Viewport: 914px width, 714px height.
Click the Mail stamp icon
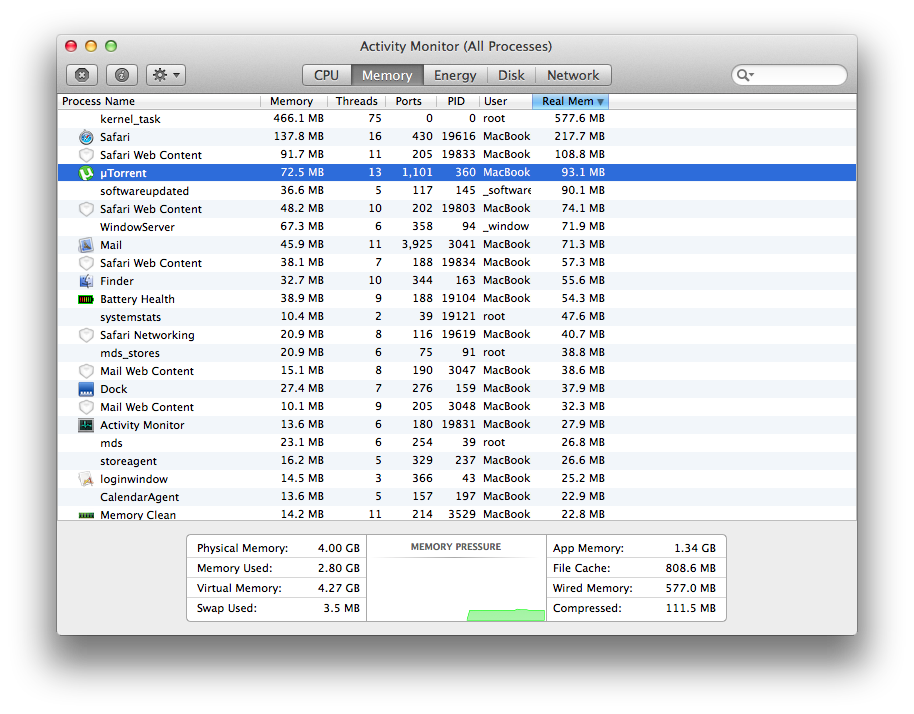click(x=86, y=245)
